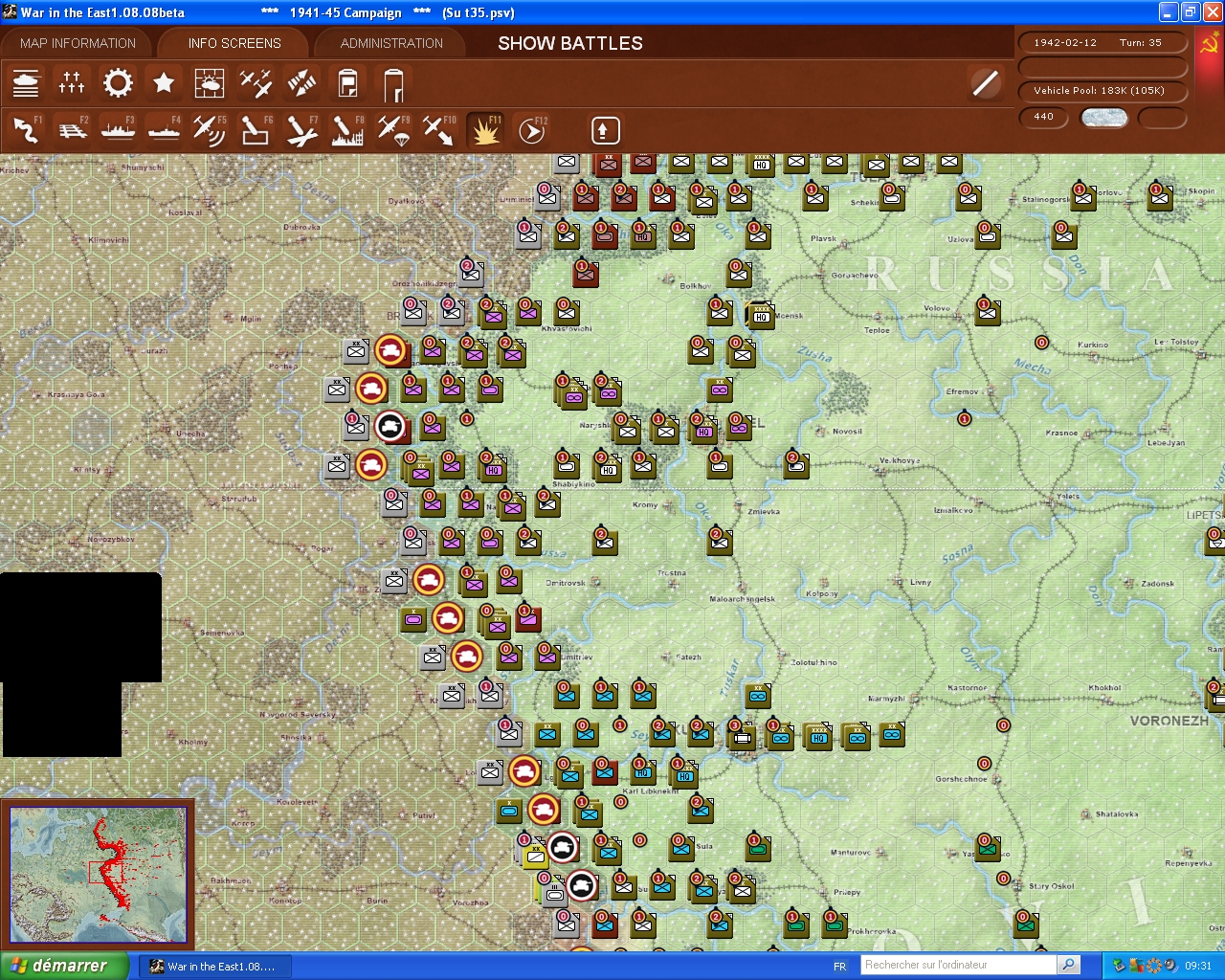
Task: Click the up-arrow box toolbar icon
Action: [605, 130]
